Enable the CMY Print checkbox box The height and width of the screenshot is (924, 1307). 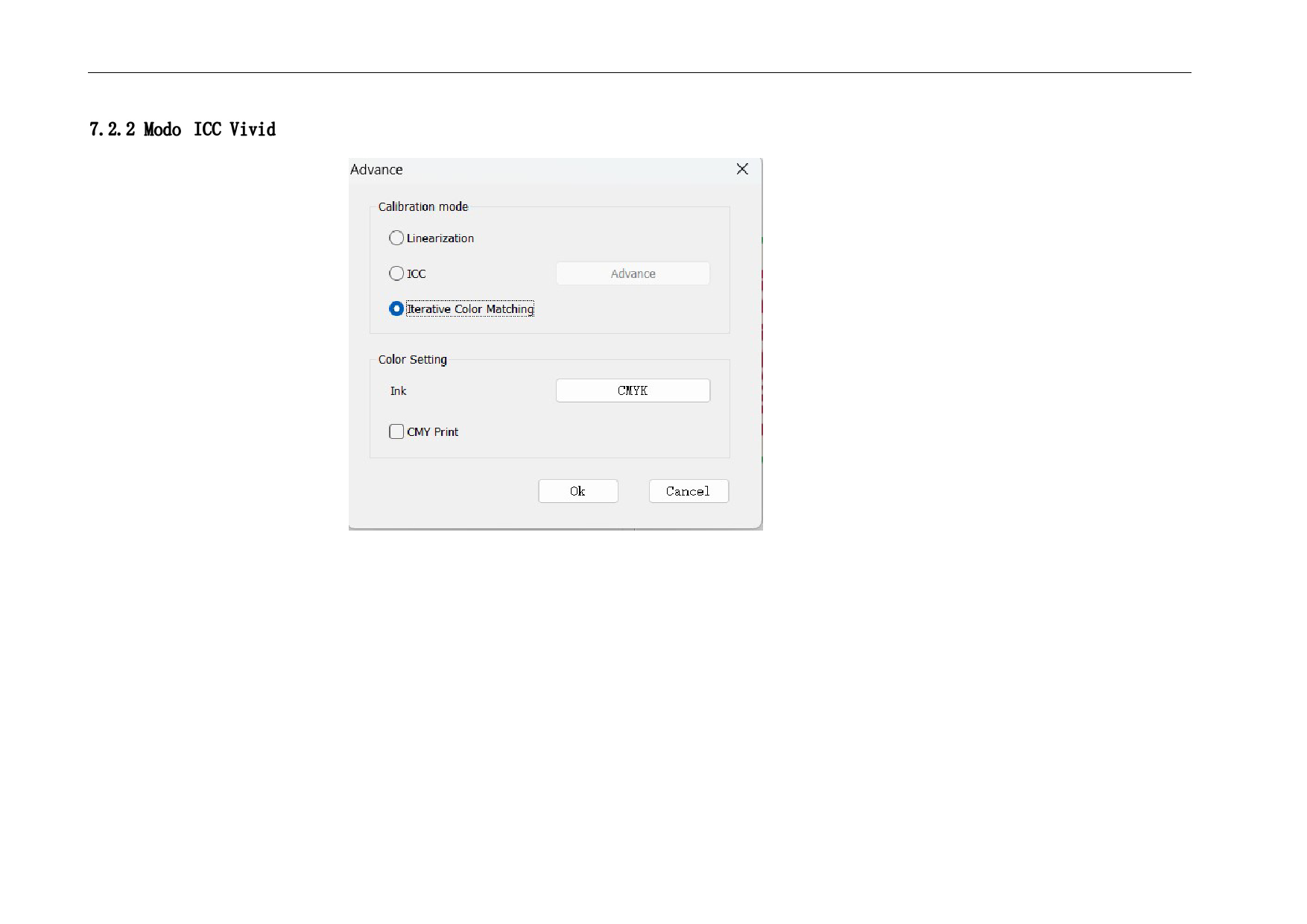396,431
